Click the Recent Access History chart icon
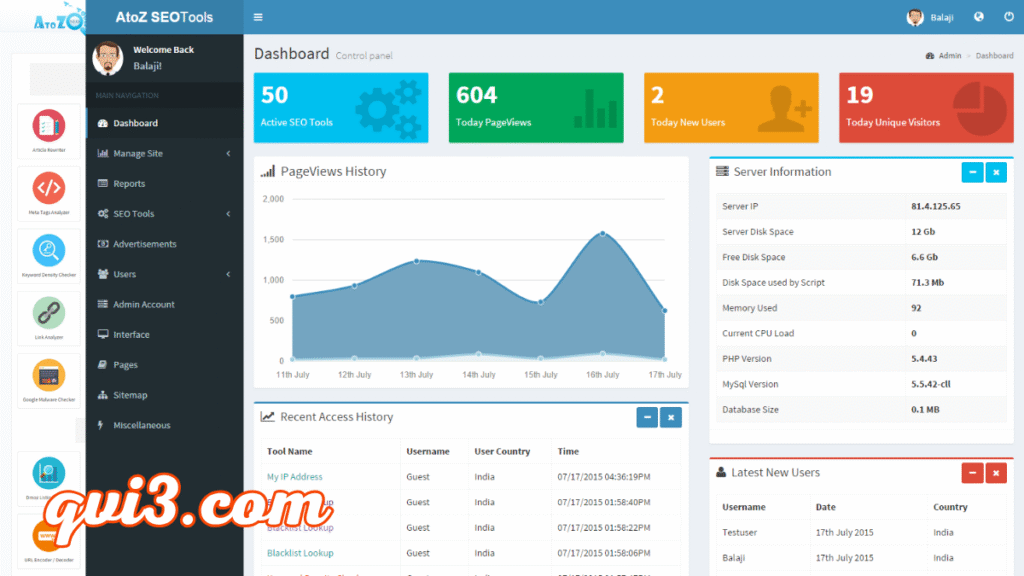The height and width of the screenshot is (576, 1024). click(x=267, y=417)
